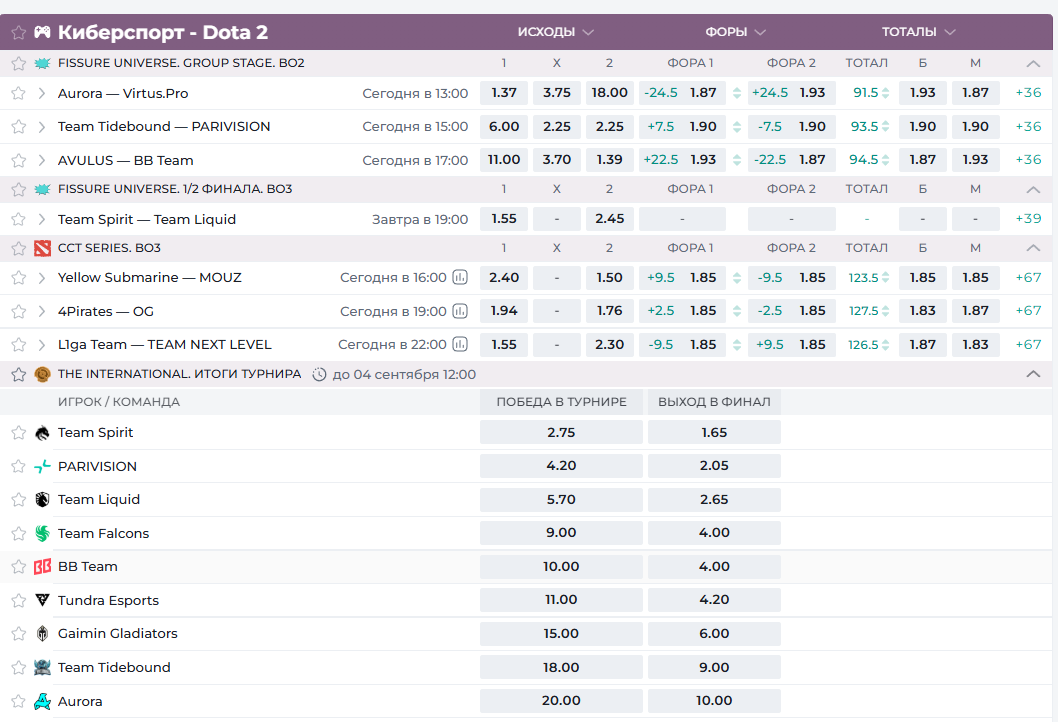Star the L1ga Team — TEAM NEXT LEVEL match
The image size is (1058, 722).
pyautogui.click(x=19, y=345)
